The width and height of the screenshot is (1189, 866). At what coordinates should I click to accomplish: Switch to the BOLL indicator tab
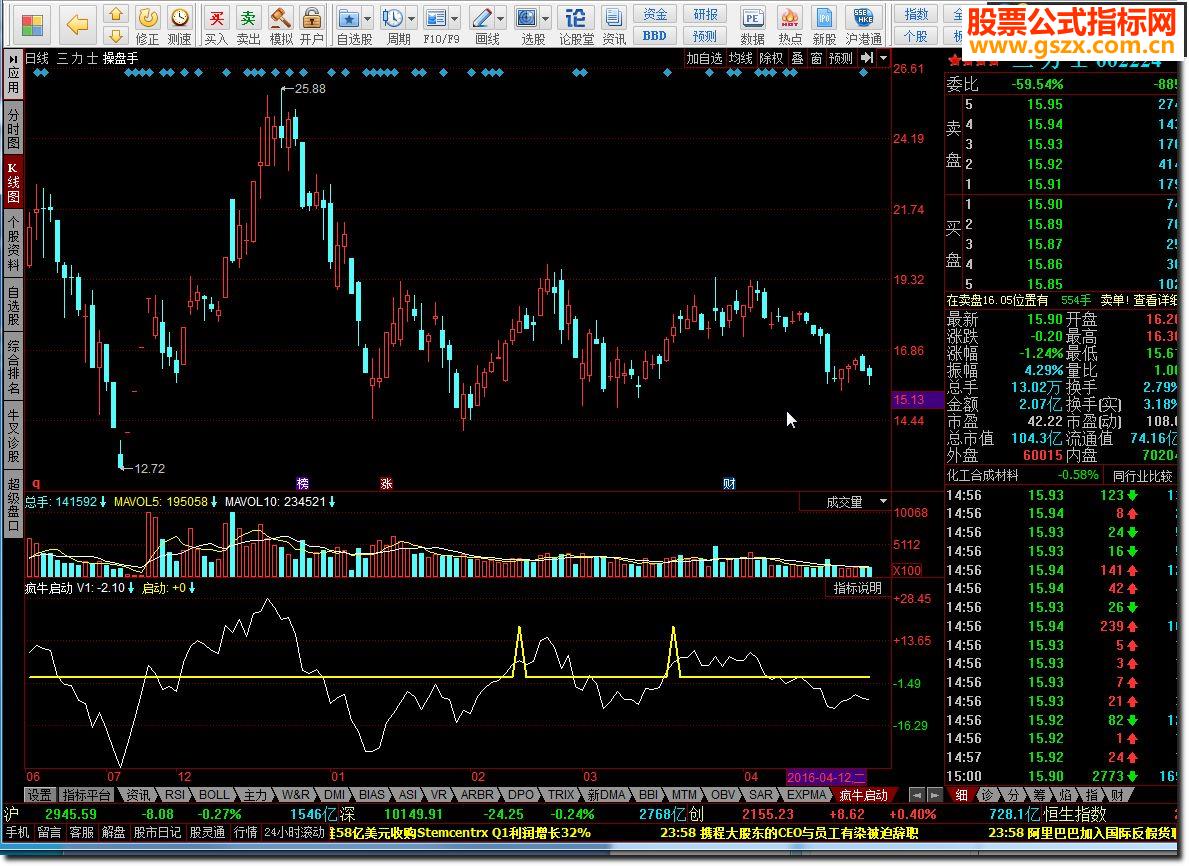coord(214,795)
